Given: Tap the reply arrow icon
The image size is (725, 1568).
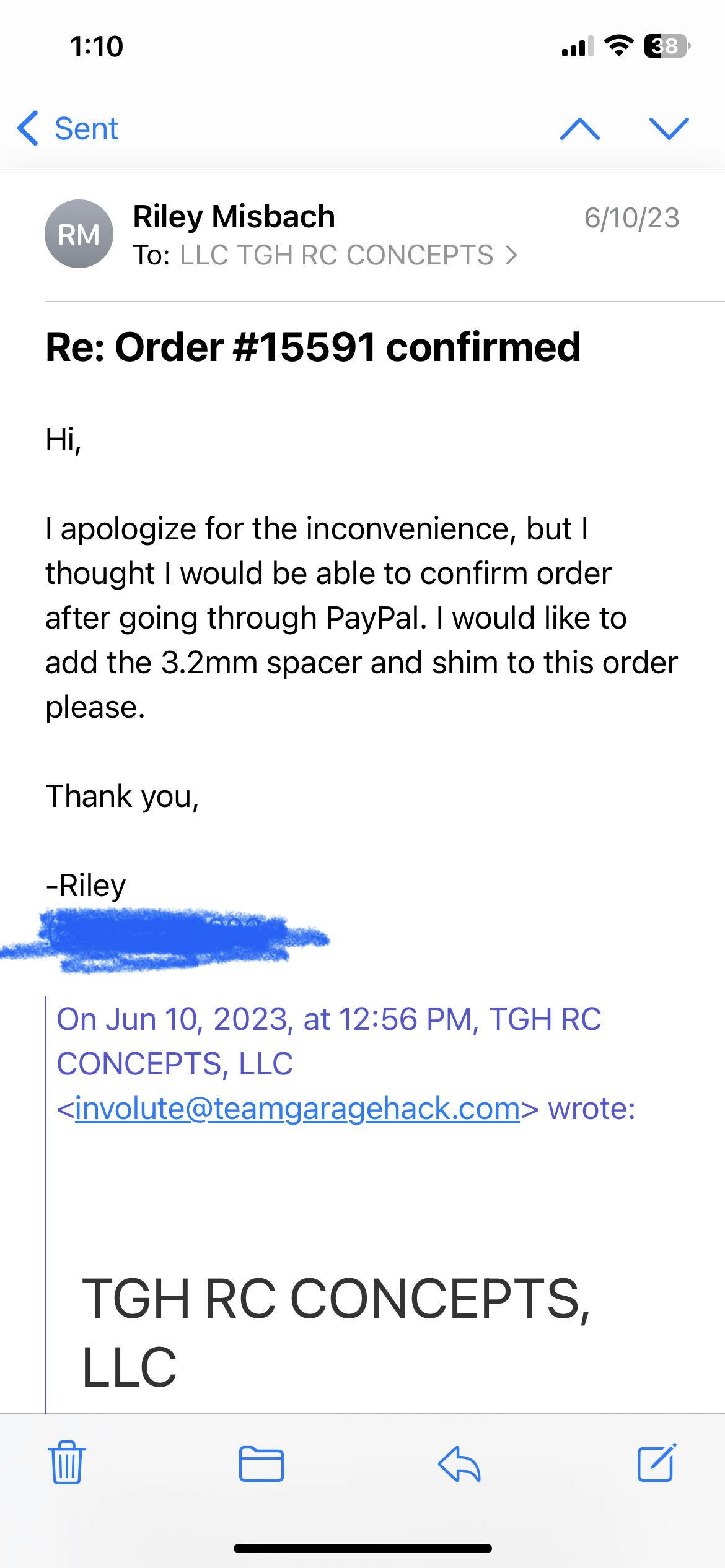Looking at the screenshot, I should 459,1464.
